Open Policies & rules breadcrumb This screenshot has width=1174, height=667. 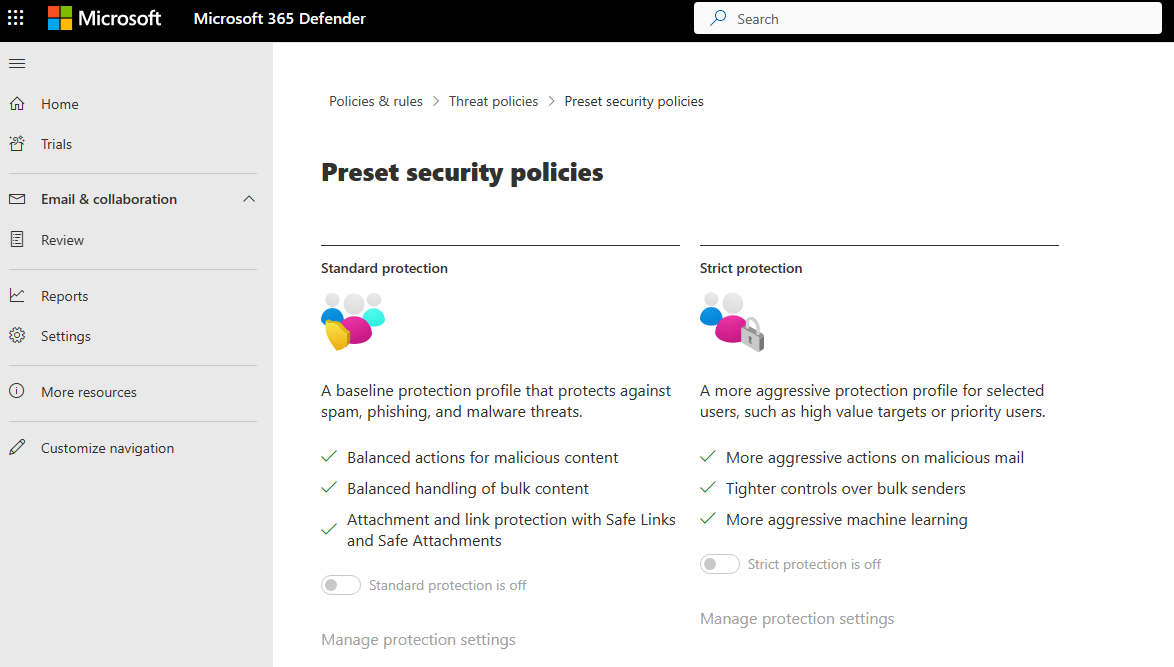coord(376,101)
